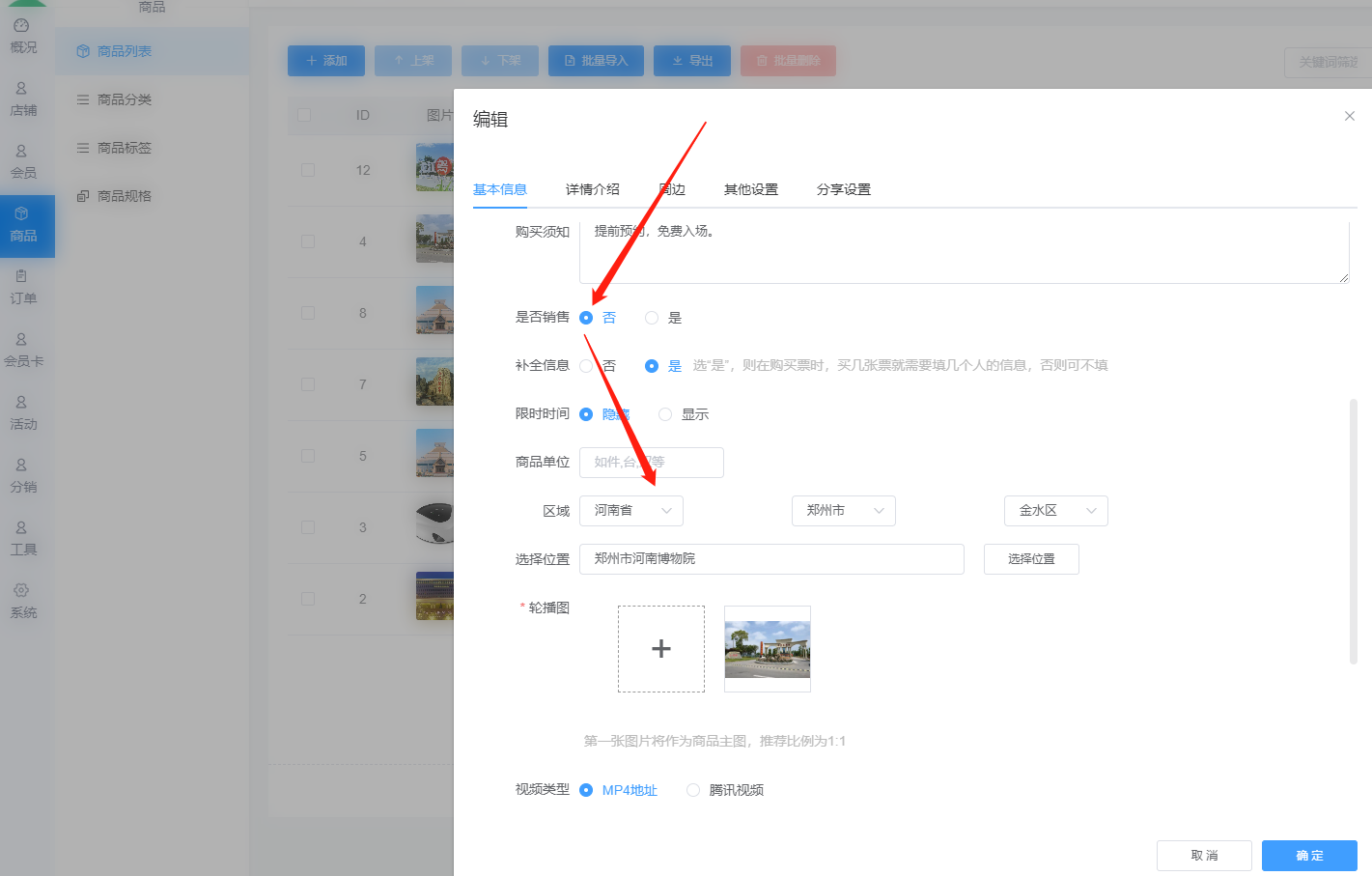Switch to the 分享设置 tab
Screen dimensions: 1372x876
tap(844, 189)
